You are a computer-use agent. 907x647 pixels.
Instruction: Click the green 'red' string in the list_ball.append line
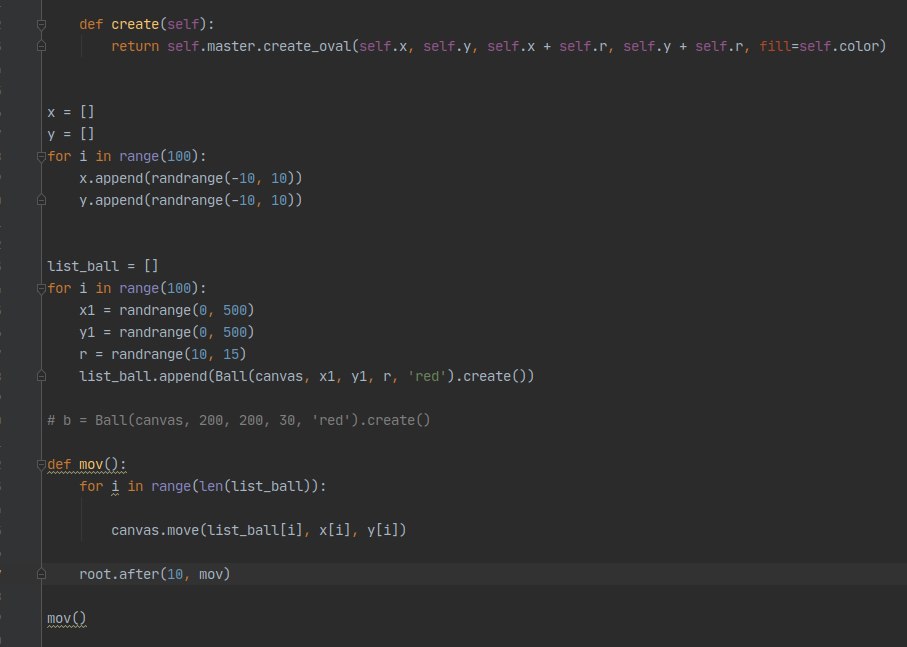(427, 376)
